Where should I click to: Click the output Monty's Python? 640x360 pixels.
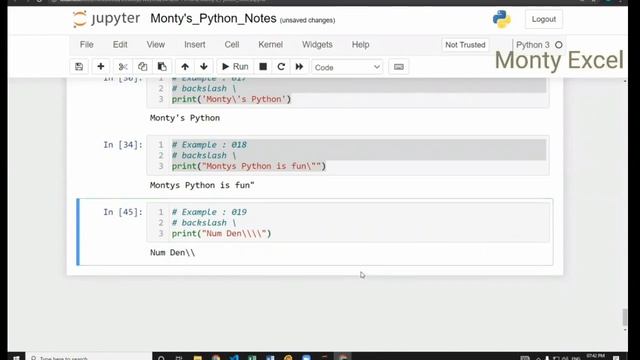point(185,118)
